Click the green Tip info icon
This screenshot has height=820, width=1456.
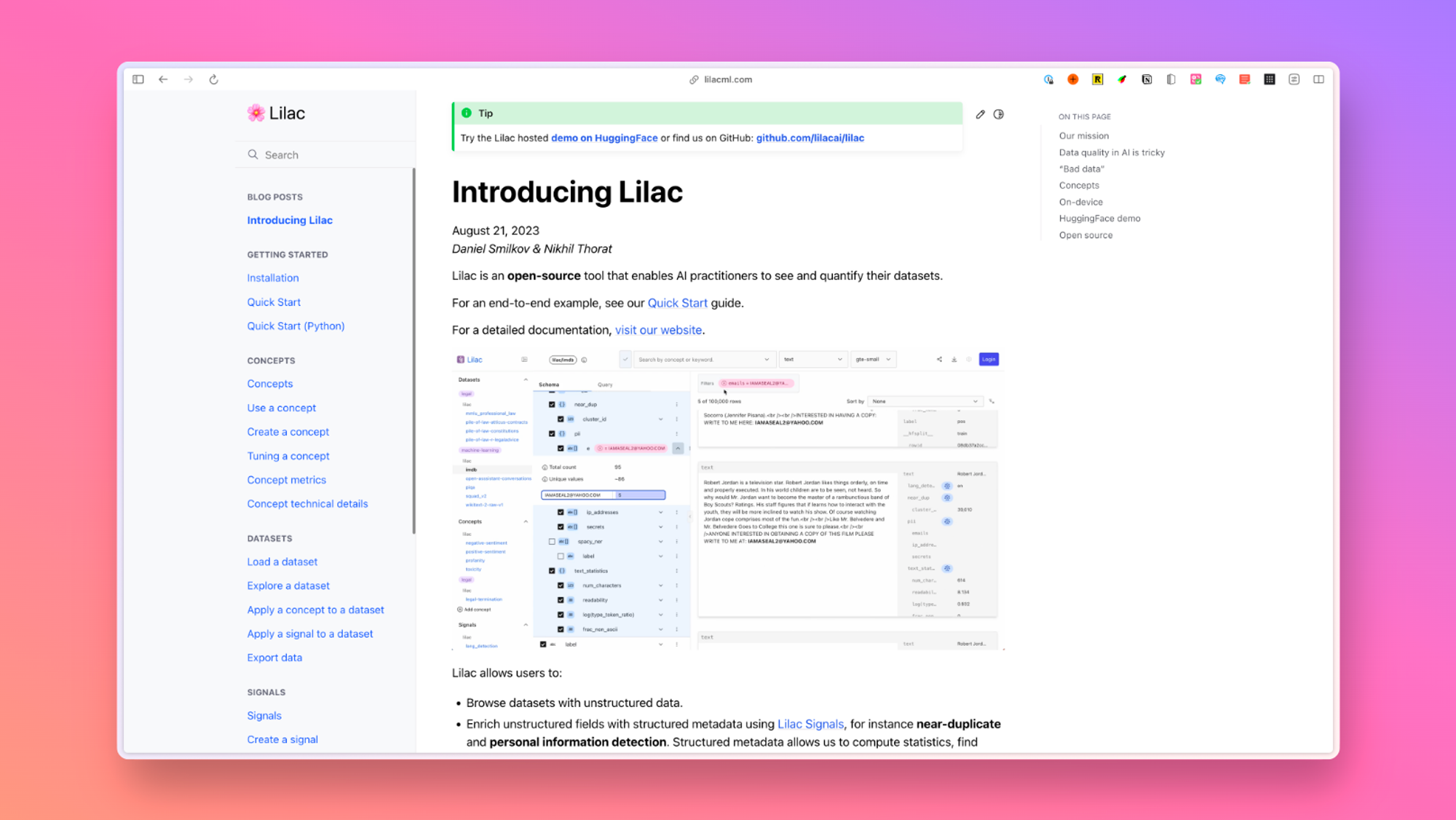click(466, 113)
